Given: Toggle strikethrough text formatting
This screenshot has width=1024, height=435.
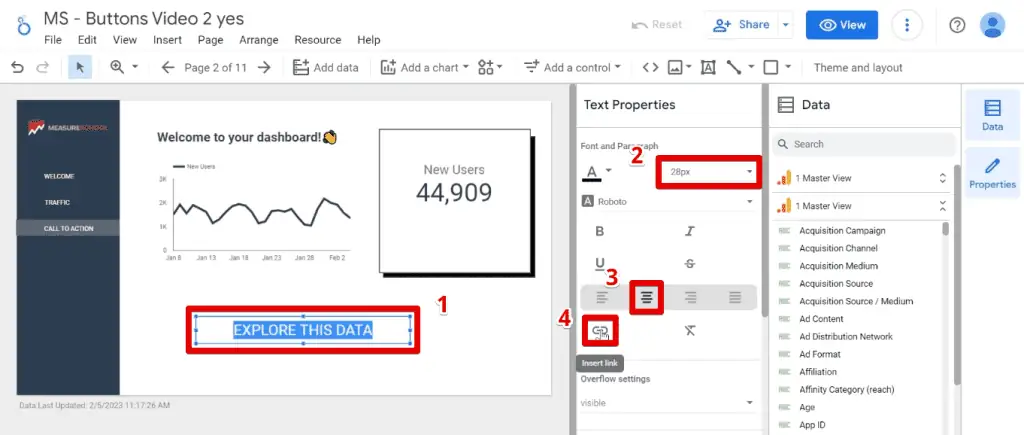Looking at the screenshot, I should click(690, 264).
